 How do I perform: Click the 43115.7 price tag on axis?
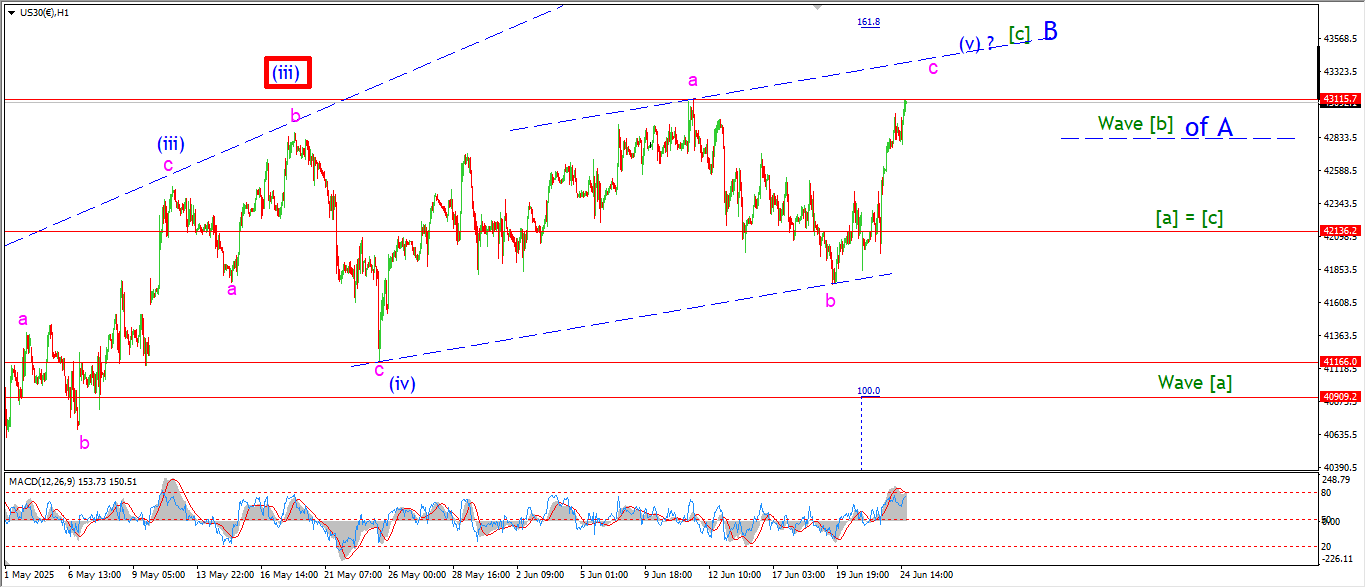pos(1339,99)
